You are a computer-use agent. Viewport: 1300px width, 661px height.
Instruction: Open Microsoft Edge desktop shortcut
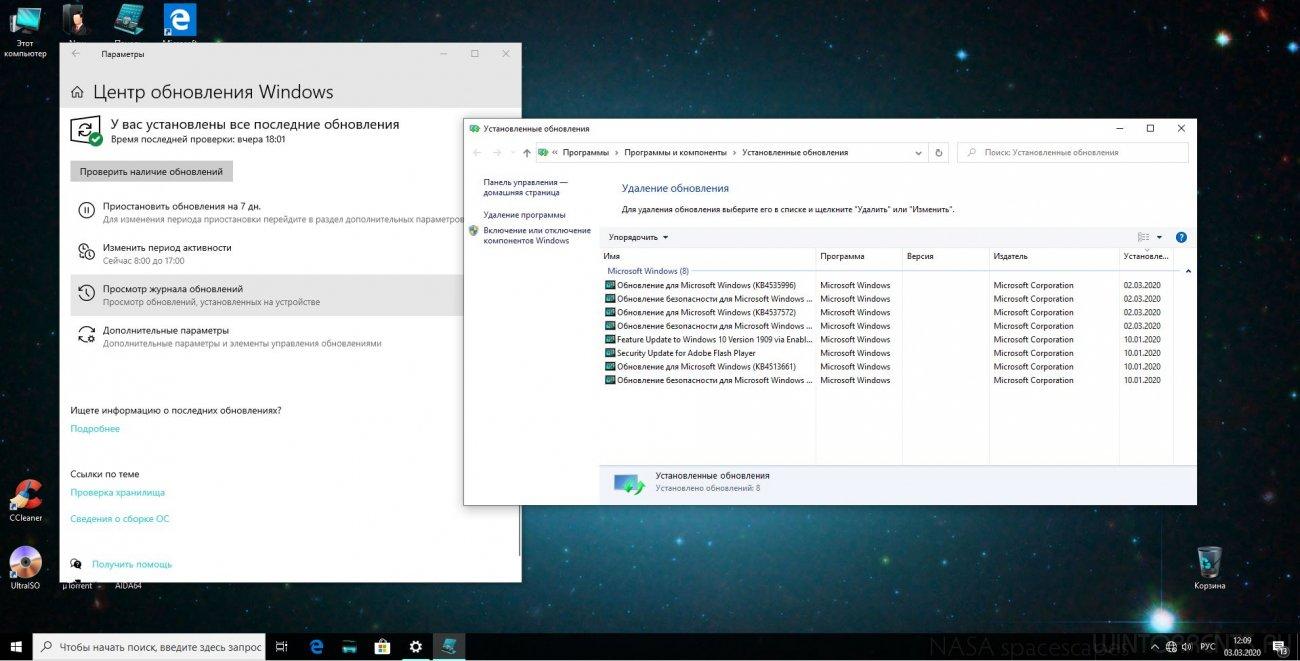[179, 21]
